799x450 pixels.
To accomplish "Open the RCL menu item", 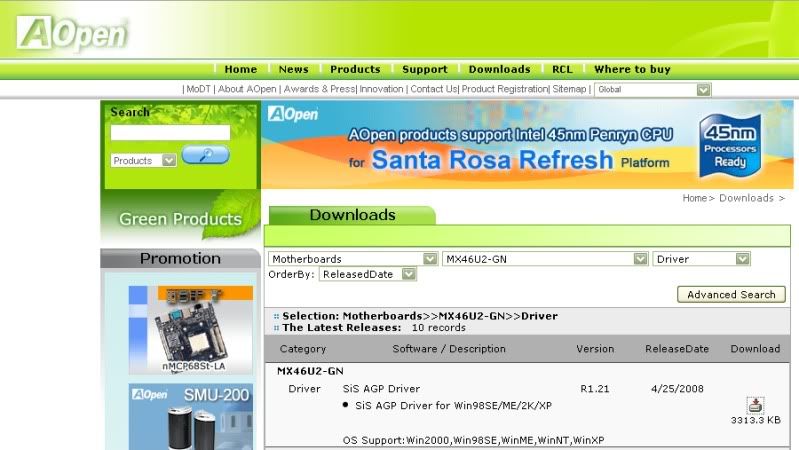I will tap(562, 69).
